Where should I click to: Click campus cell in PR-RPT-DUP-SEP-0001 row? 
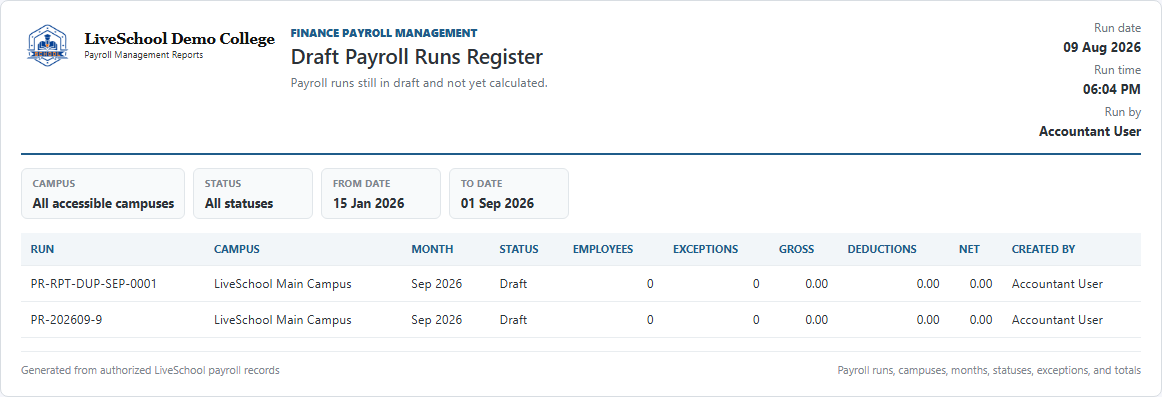pos(282,284)
